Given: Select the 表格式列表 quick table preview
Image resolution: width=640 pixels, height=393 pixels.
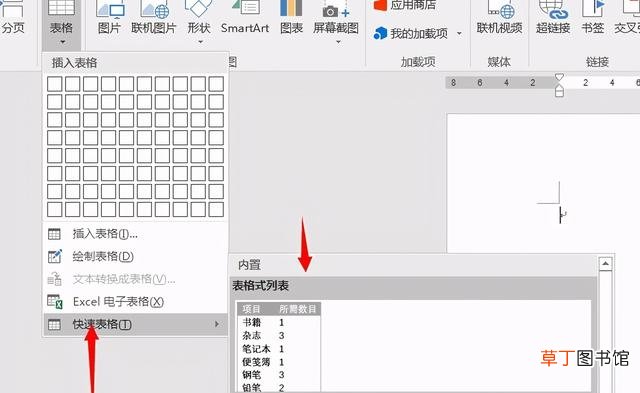Looking at the screenshot, I should pos(413,347).
